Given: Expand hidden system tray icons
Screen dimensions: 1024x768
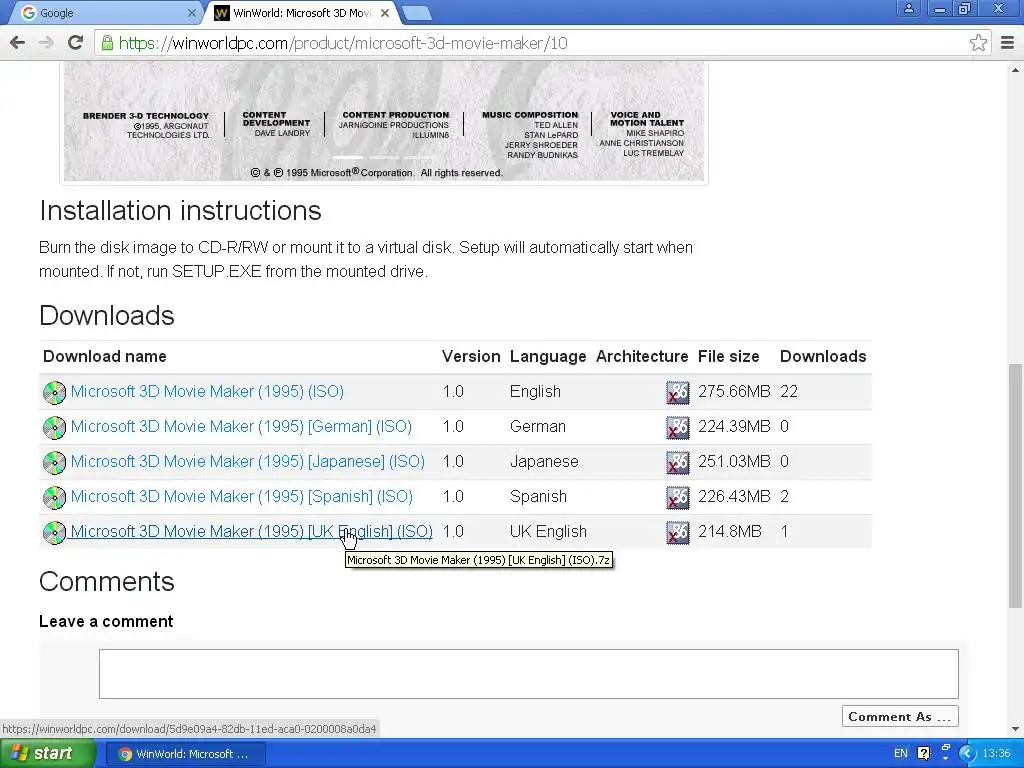Looking at the screenshot, I should [968, 754].
